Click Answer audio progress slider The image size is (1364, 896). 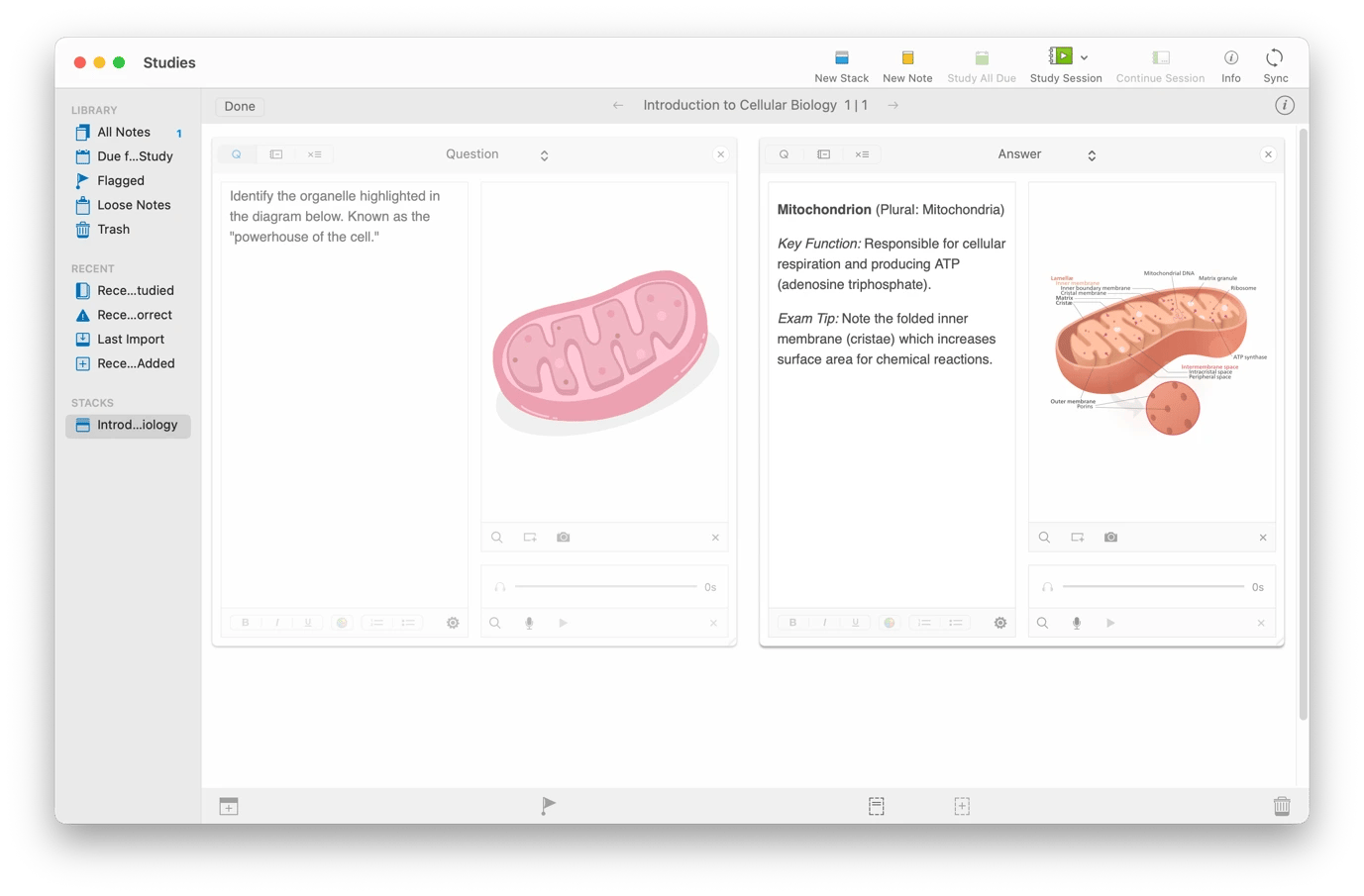coord(1154,587)
